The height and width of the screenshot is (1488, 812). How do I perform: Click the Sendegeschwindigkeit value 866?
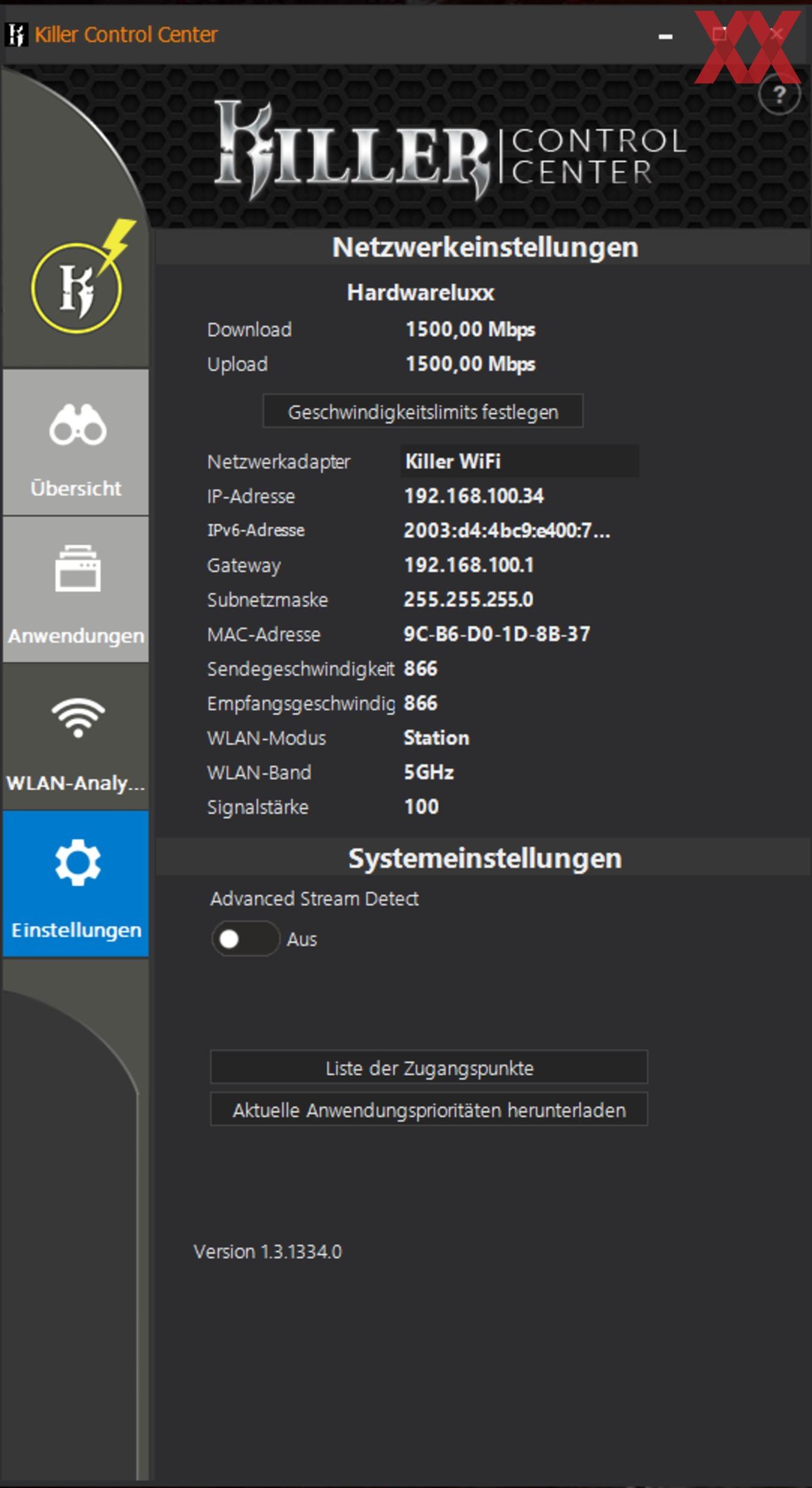point(420,668)
